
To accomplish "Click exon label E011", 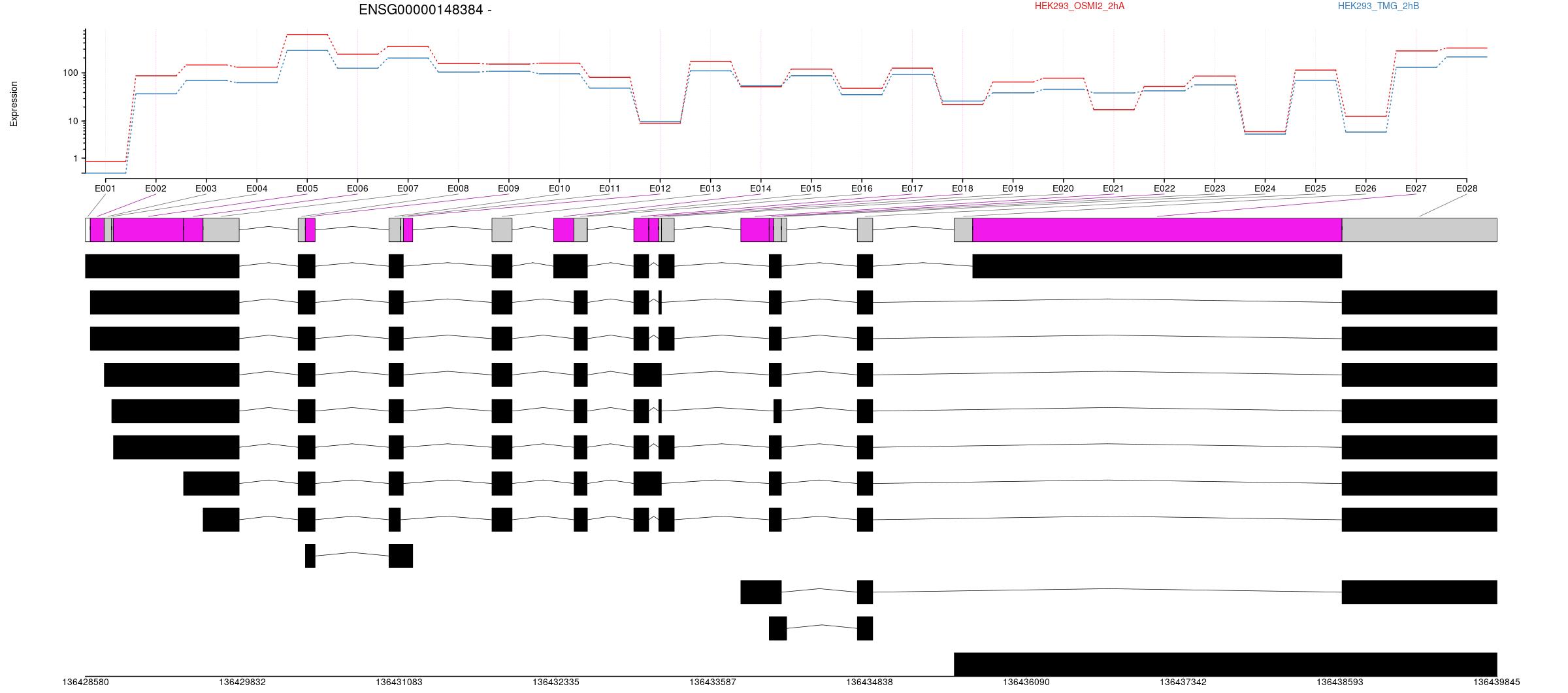I will tap(610, 189).
